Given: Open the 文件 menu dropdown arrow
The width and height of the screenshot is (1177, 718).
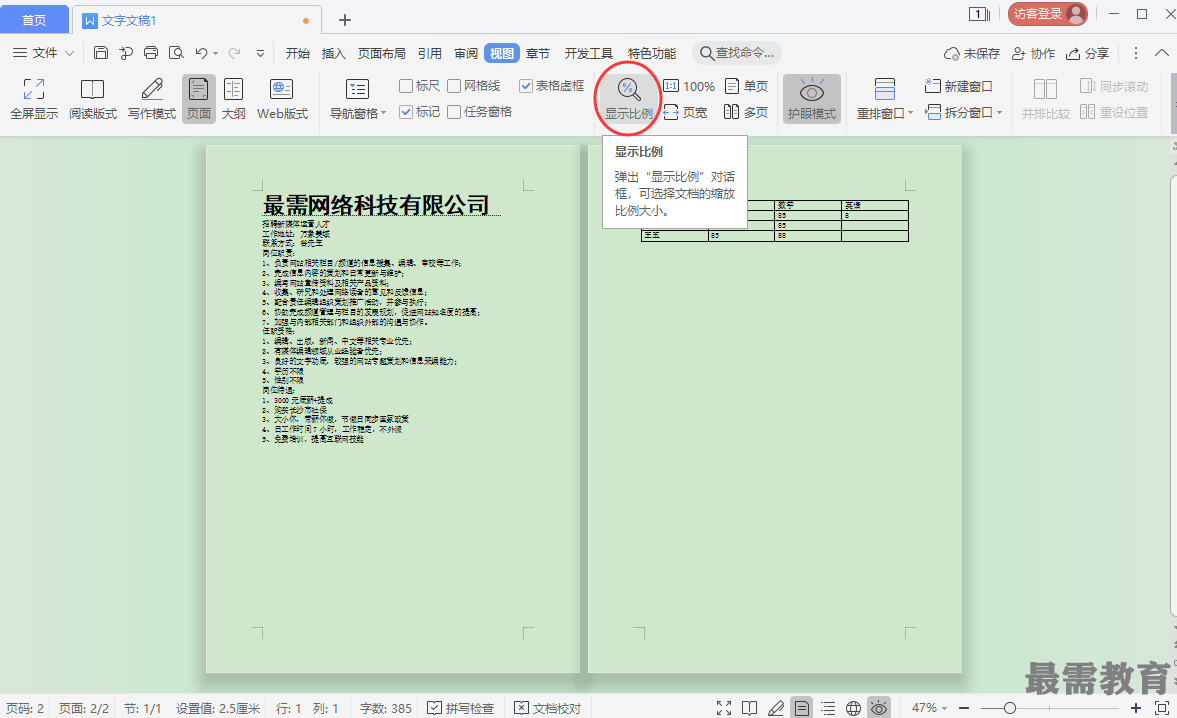Looking at the screenshot, I should [69, 53].
